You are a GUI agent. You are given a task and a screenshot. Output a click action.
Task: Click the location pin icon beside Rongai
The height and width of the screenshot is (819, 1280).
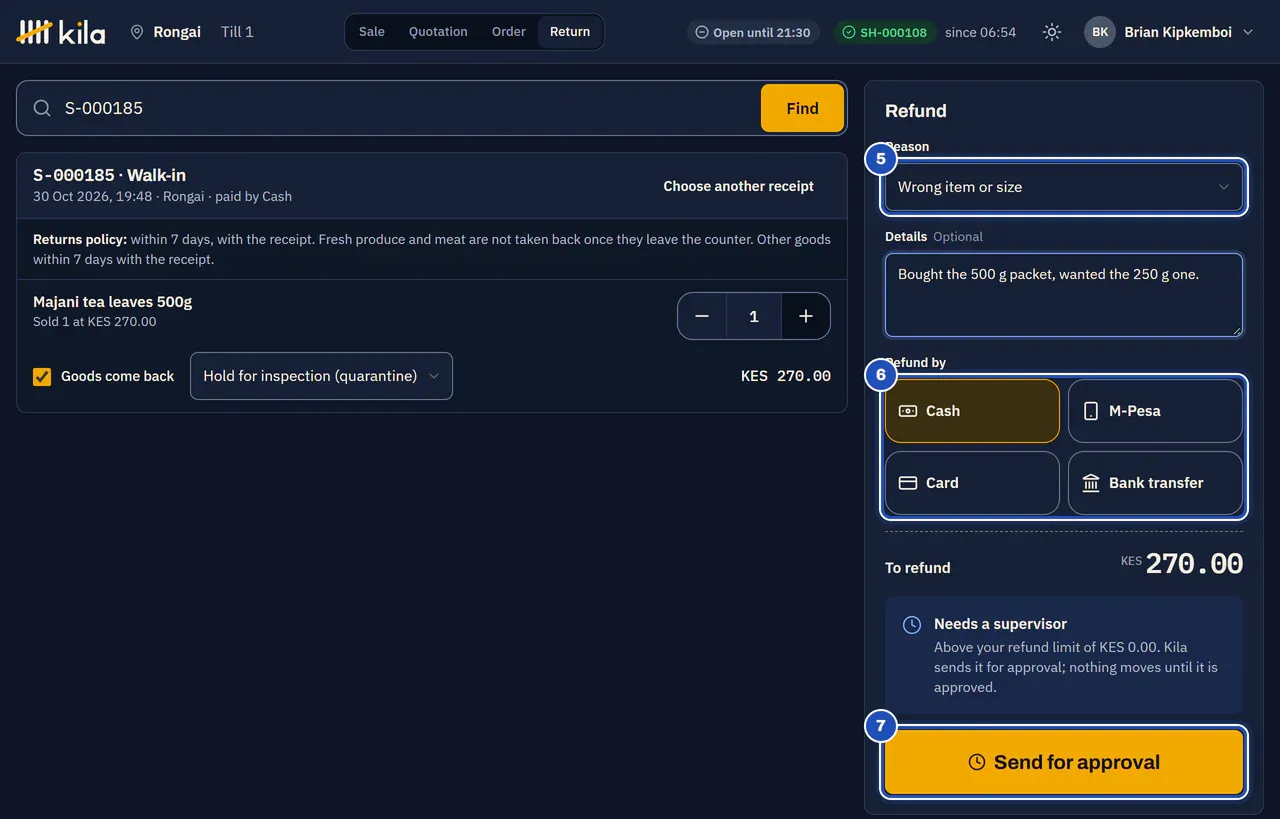[x=137, y=32]
